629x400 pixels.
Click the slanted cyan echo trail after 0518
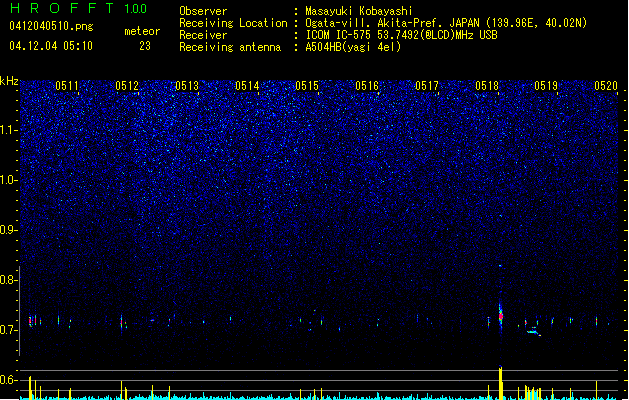(x=534, y=332)
